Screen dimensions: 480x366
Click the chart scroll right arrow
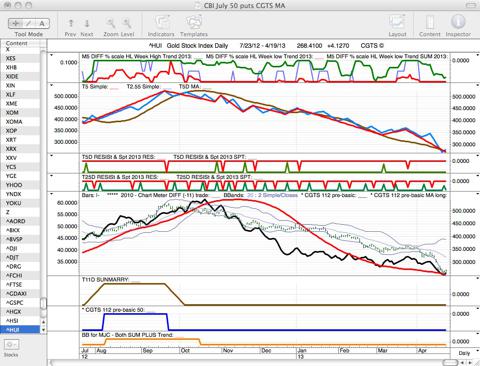[470, 363]
